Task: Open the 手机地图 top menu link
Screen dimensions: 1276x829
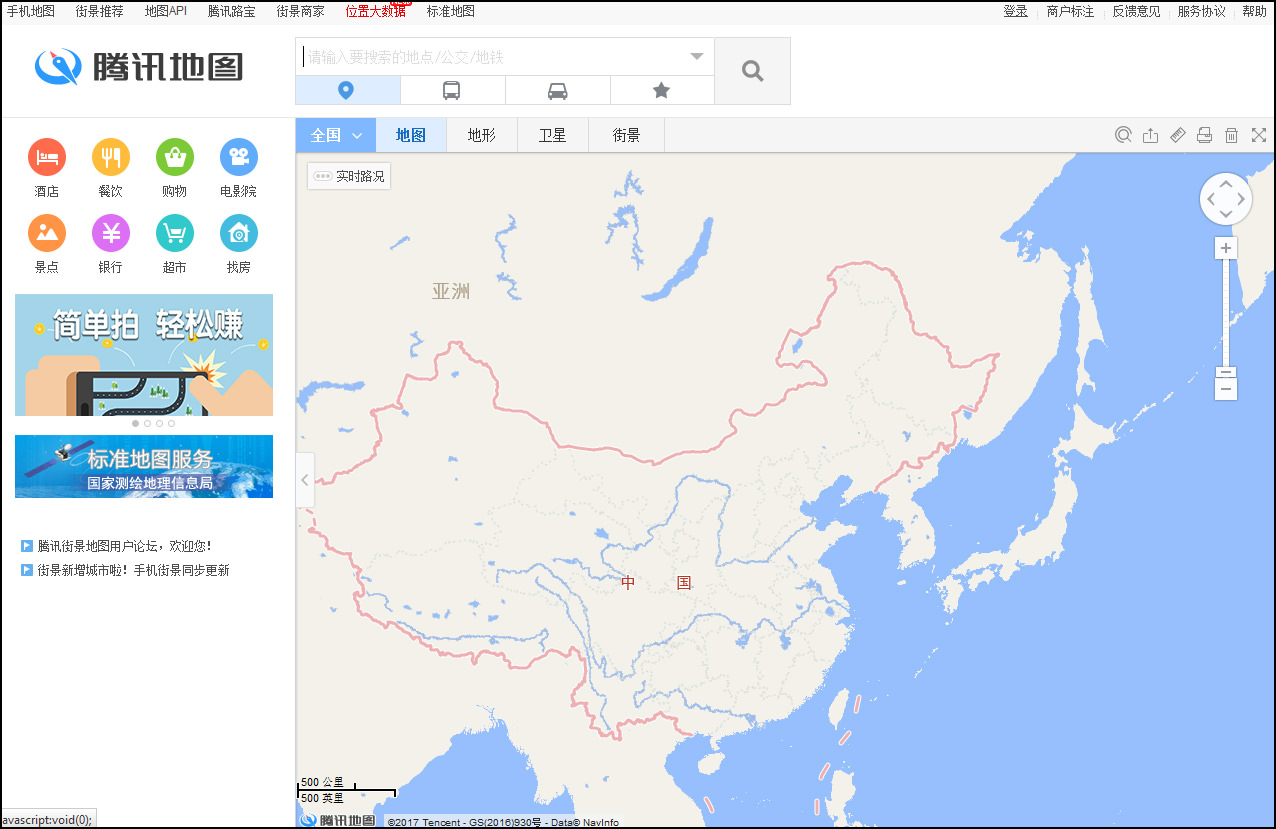Action: point(31,11)
